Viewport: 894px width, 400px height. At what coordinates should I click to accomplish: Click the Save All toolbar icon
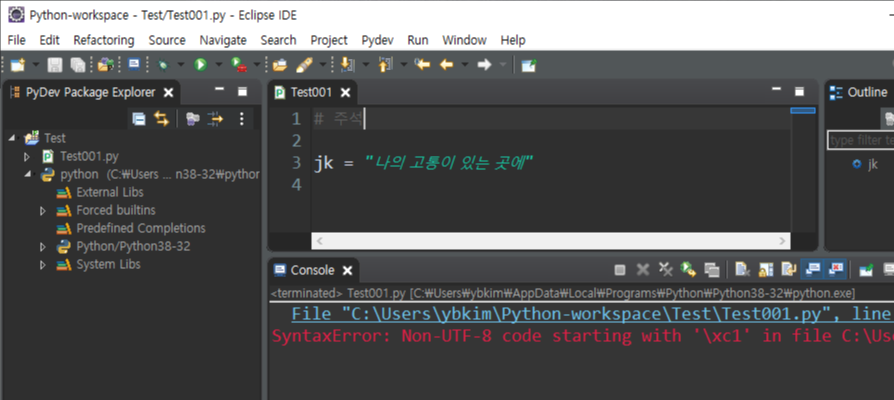78,65
